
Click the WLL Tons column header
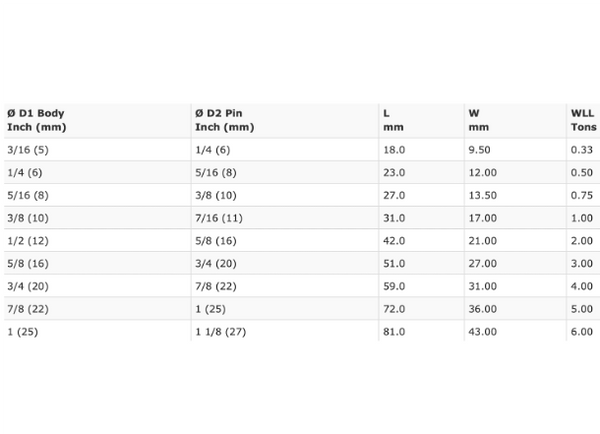584,120
